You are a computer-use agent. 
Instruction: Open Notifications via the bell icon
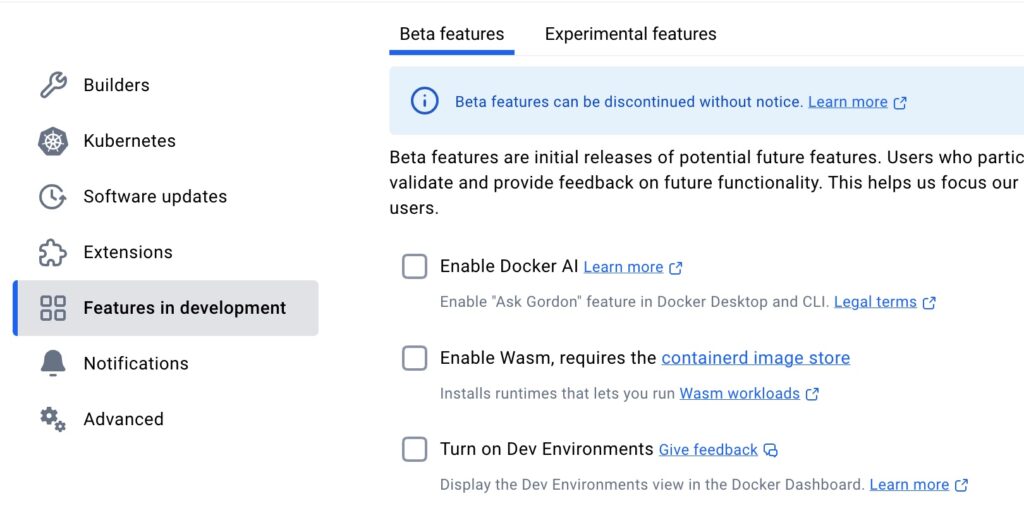point(53,364)
